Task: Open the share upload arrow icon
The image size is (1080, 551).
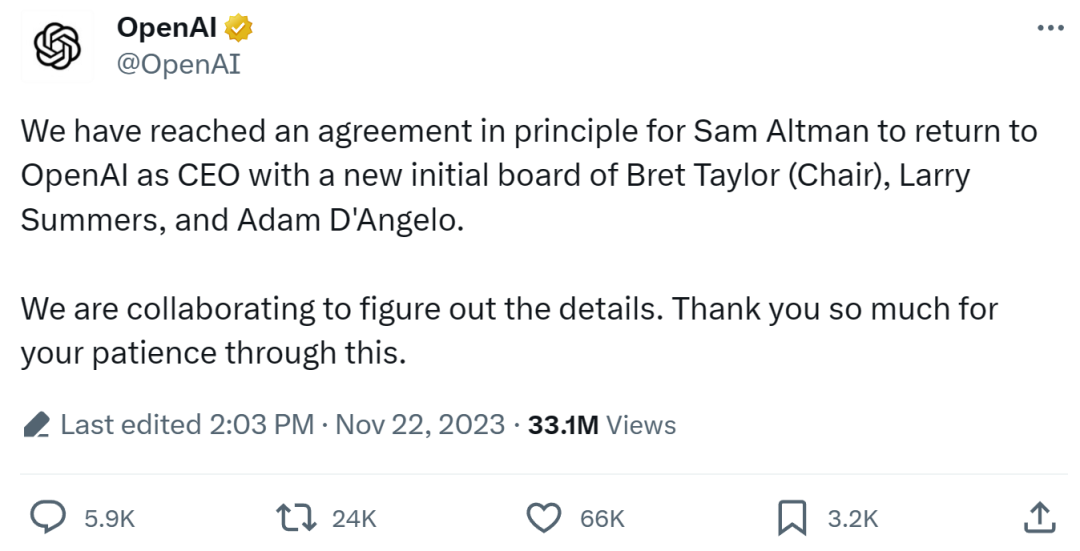Action: 1039,517
